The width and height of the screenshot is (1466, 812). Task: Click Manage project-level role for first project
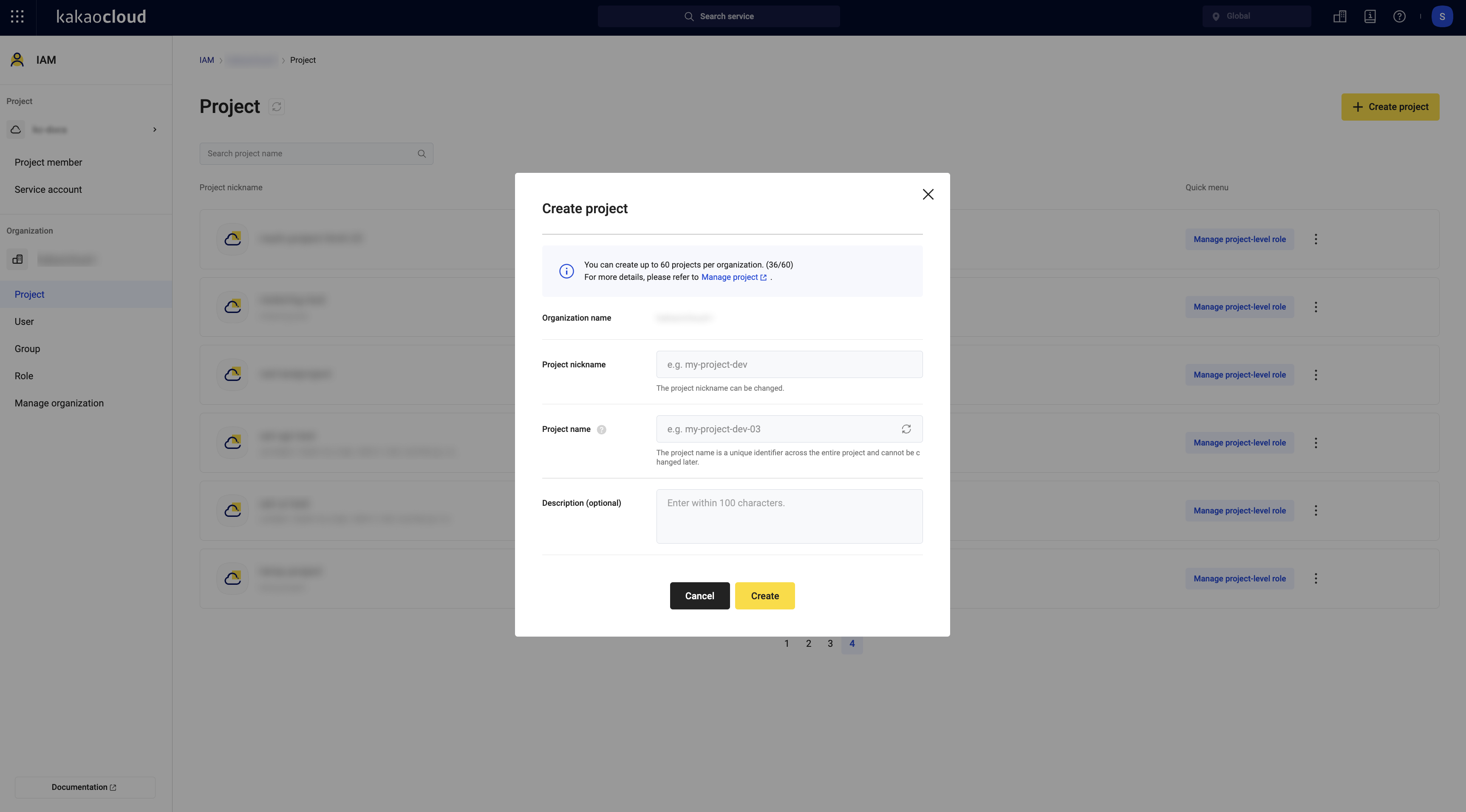pyautogui.click(x=1240, y=240)
